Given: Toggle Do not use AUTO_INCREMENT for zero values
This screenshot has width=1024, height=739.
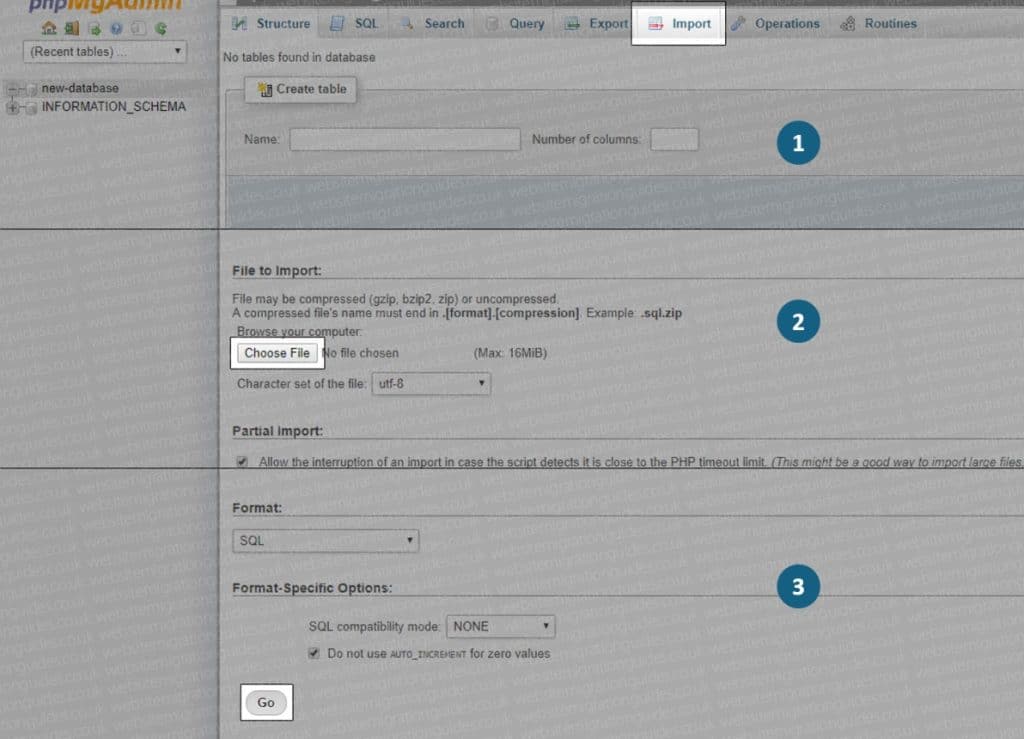Looking at the screenshot, I should [x=314, y=653].
